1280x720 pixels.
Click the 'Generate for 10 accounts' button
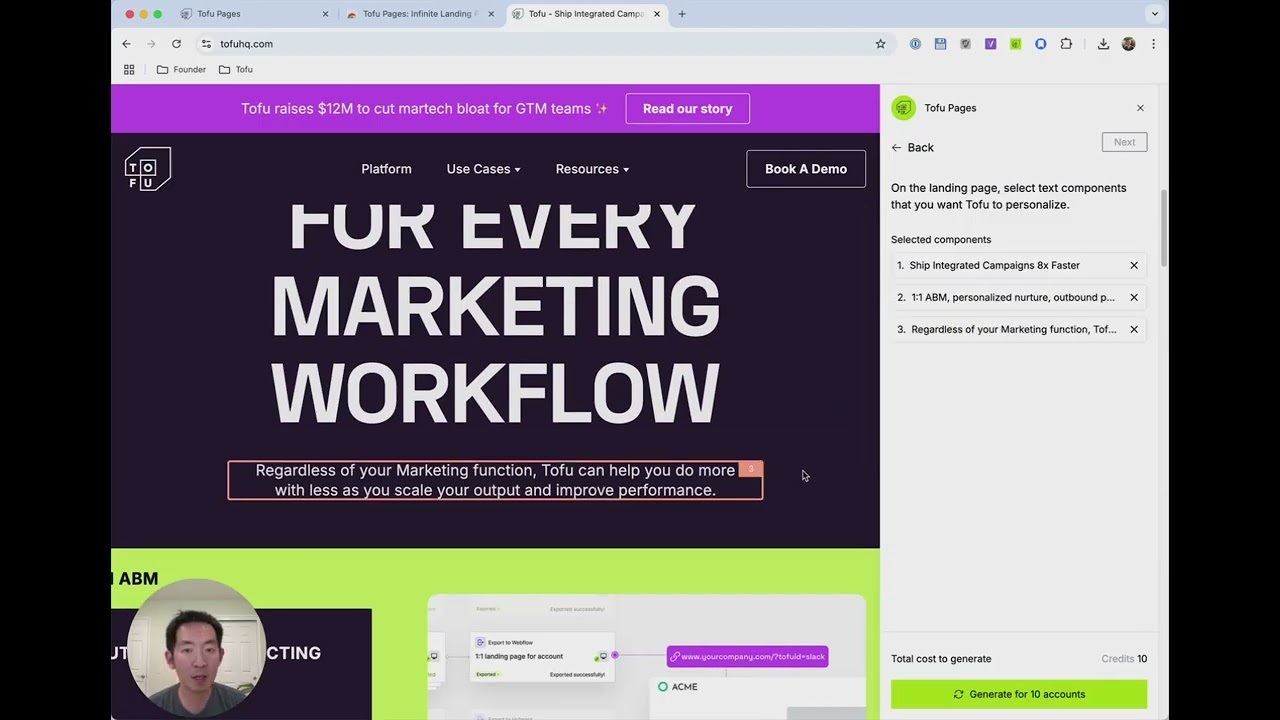coord(1018,694)
